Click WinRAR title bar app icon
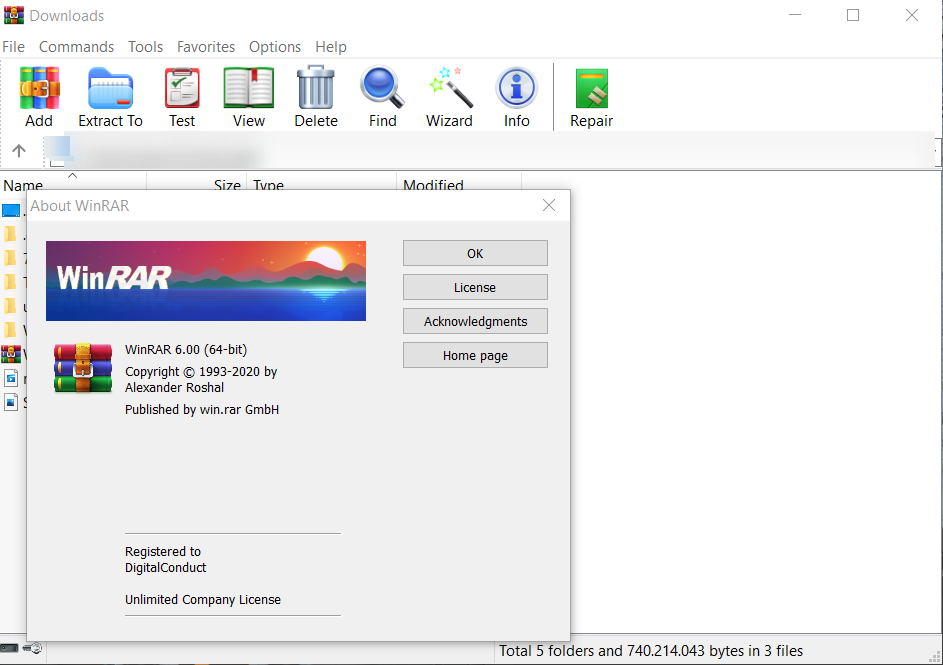943x665 pixels. click(x=14, y=15)
